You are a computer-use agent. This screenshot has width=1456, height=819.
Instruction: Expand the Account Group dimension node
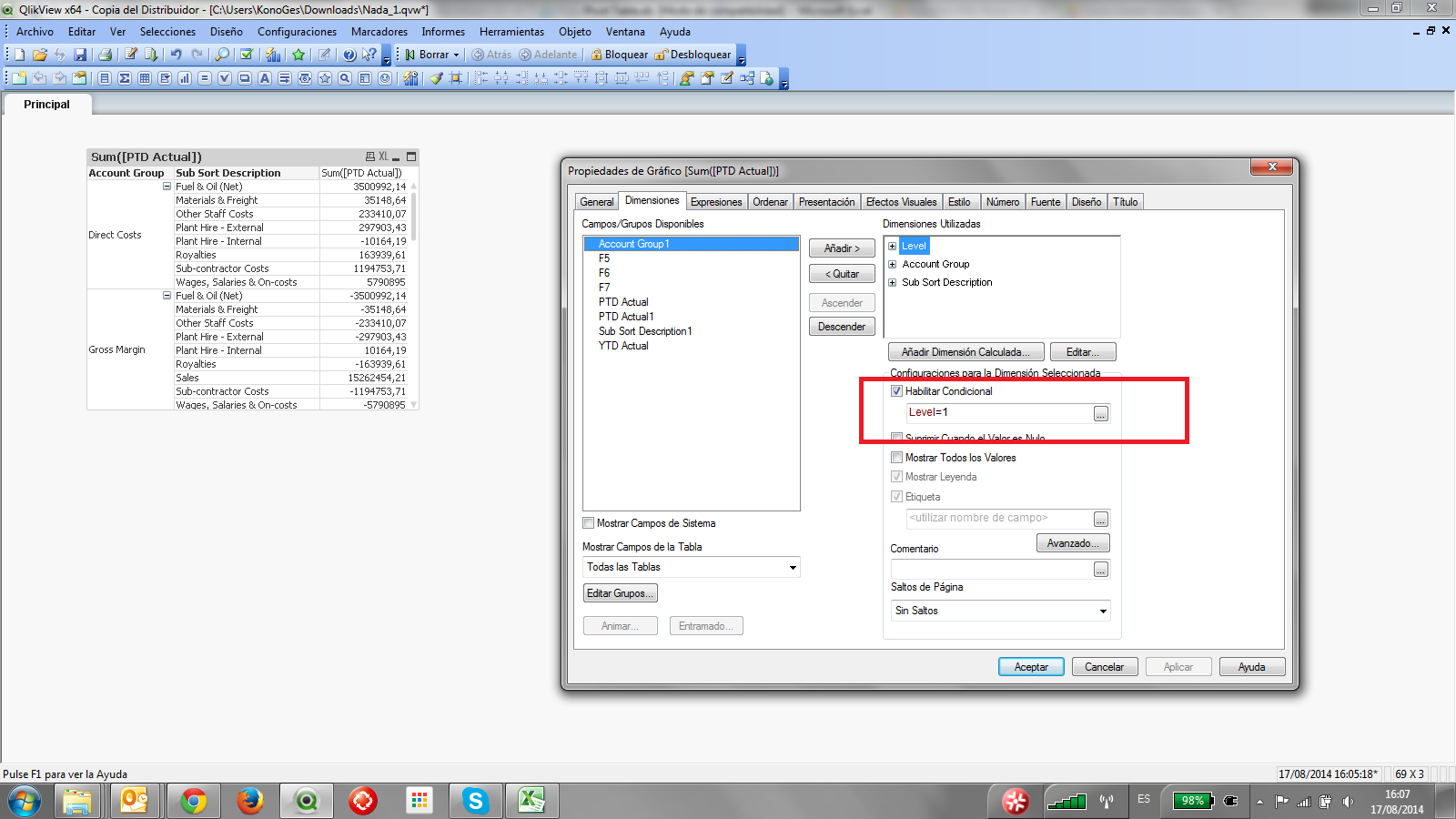coord(893,264)
